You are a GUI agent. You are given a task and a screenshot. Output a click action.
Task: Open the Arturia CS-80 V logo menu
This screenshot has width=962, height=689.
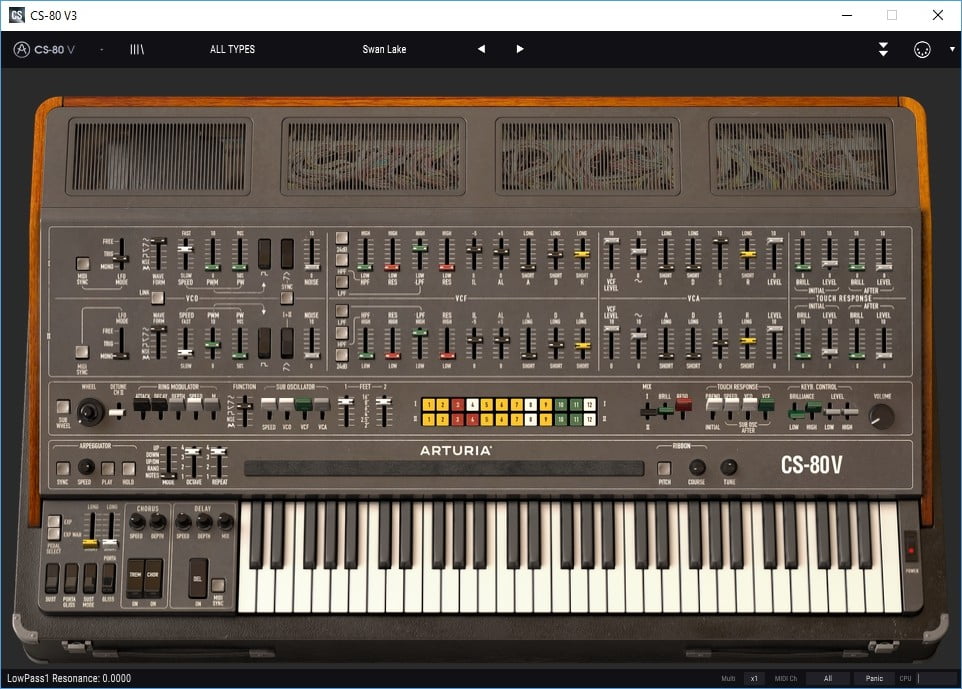tap(44, 50)
